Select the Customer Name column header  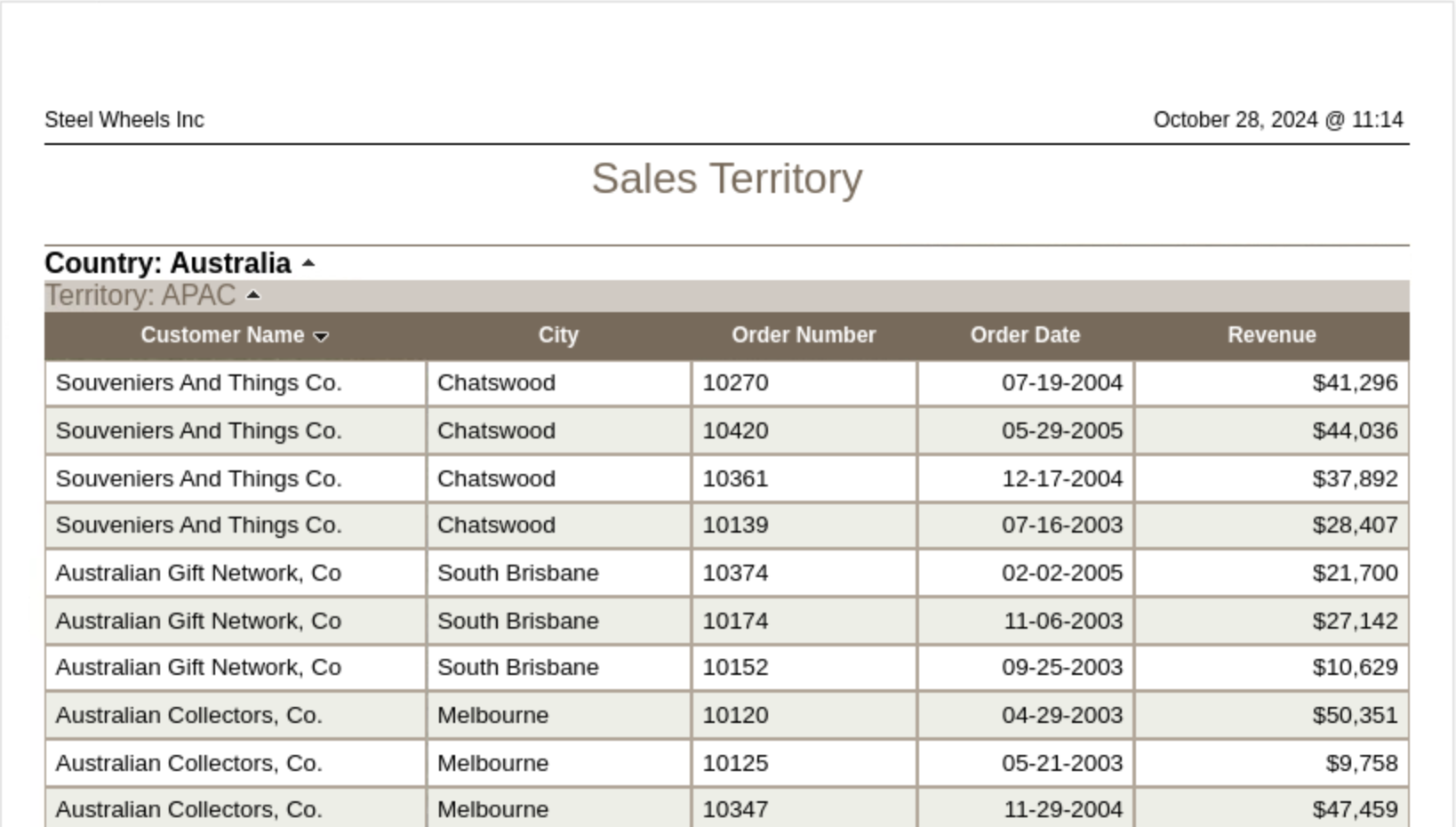[222, 335]
